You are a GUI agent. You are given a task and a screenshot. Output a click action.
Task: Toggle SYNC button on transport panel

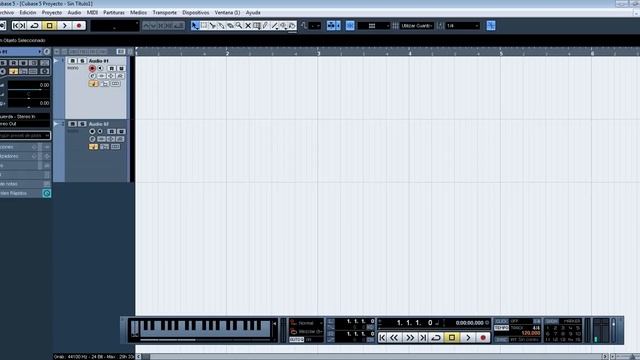point(502,339)
